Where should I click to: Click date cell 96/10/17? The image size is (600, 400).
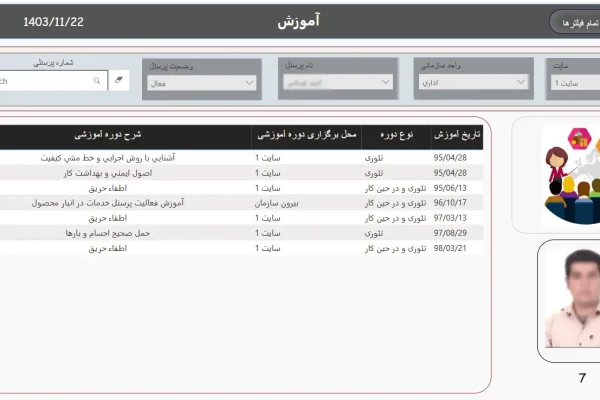click(x=450, y=203)
